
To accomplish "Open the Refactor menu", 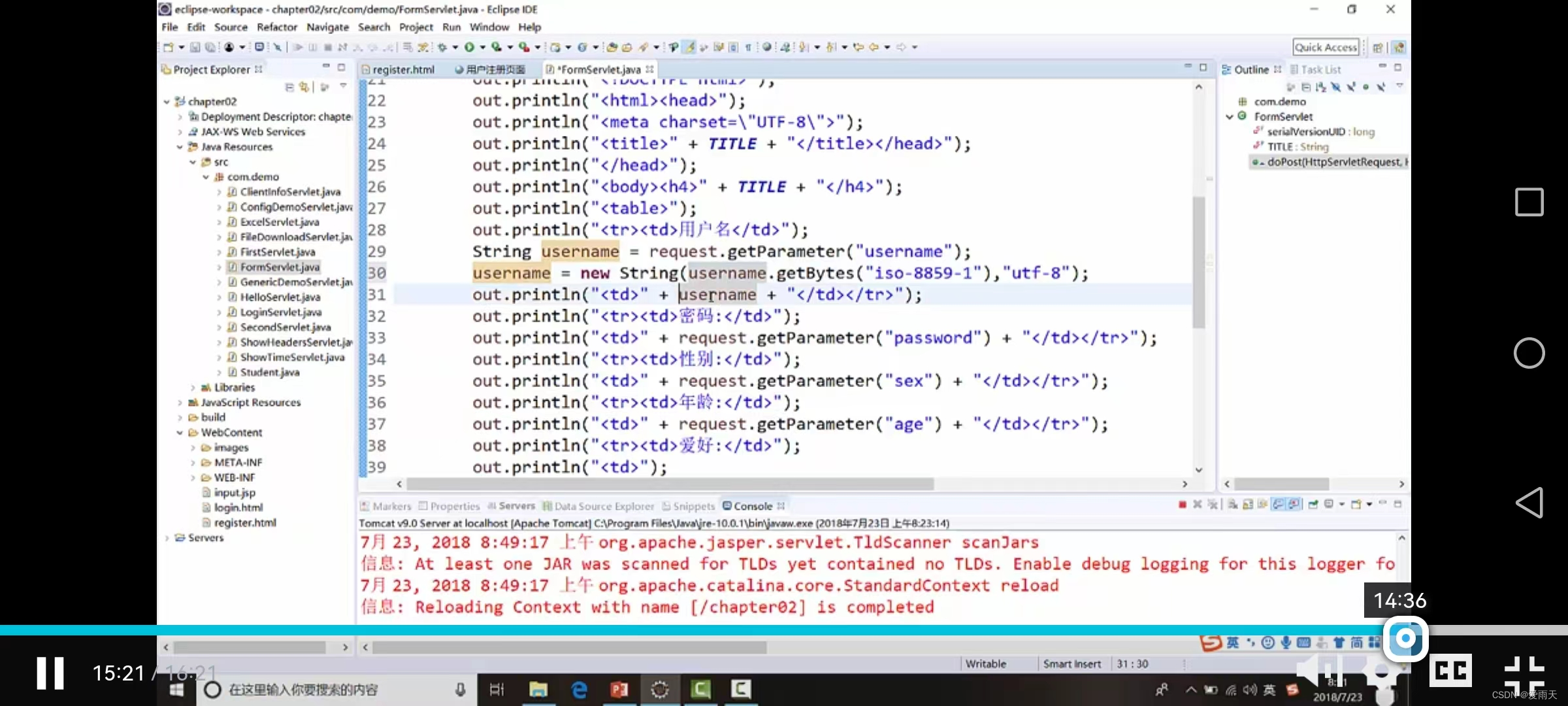I will click(277, 27).
